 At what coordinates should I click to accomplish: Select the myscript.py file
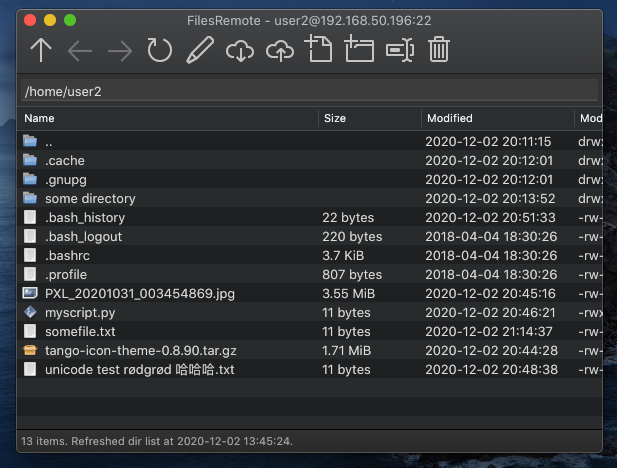[310, 313]
